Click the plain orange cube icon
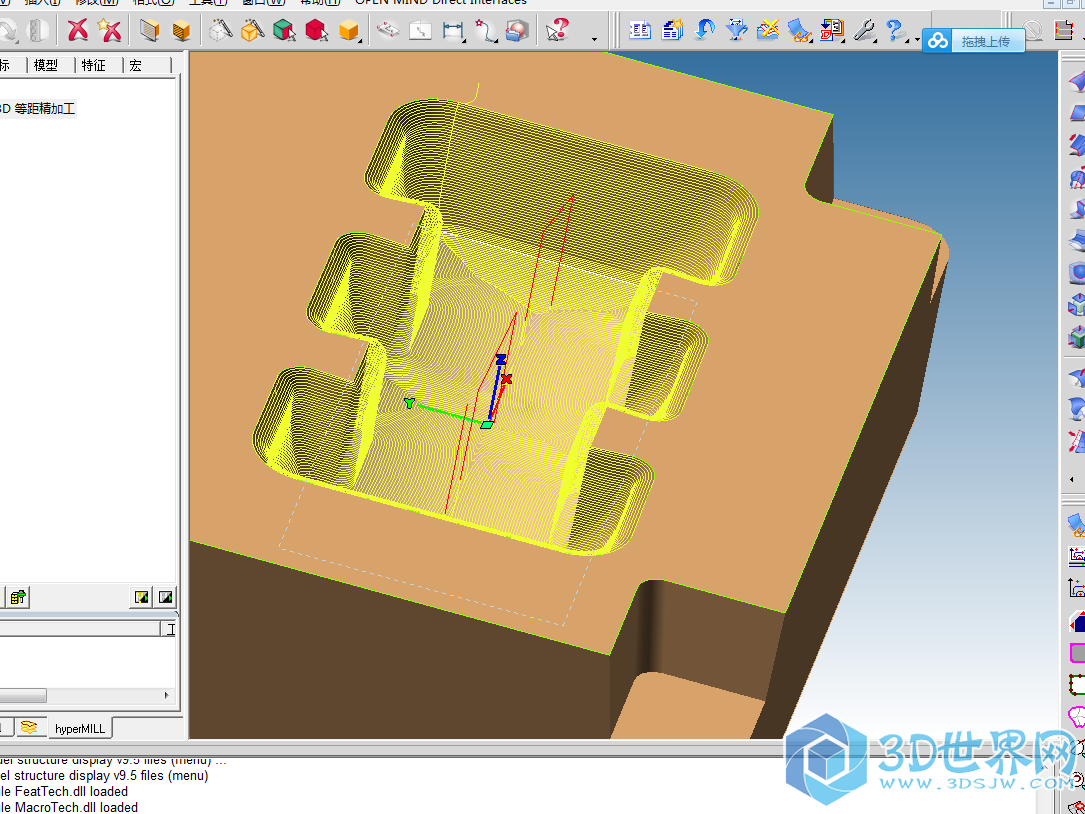Image resolution: width=1085 pixels, height=814 pixels. pyautogui.click(x=349, y=30)
